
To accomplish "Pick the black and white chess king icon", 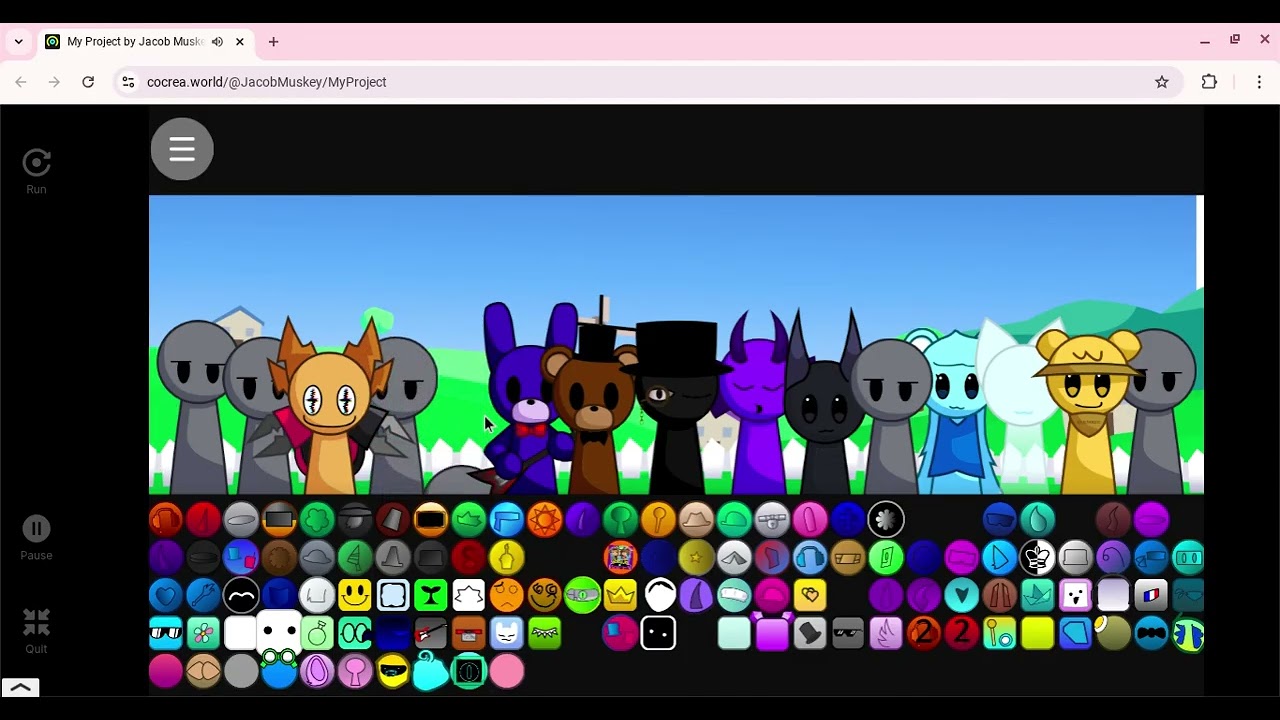I will (1037, 557).
